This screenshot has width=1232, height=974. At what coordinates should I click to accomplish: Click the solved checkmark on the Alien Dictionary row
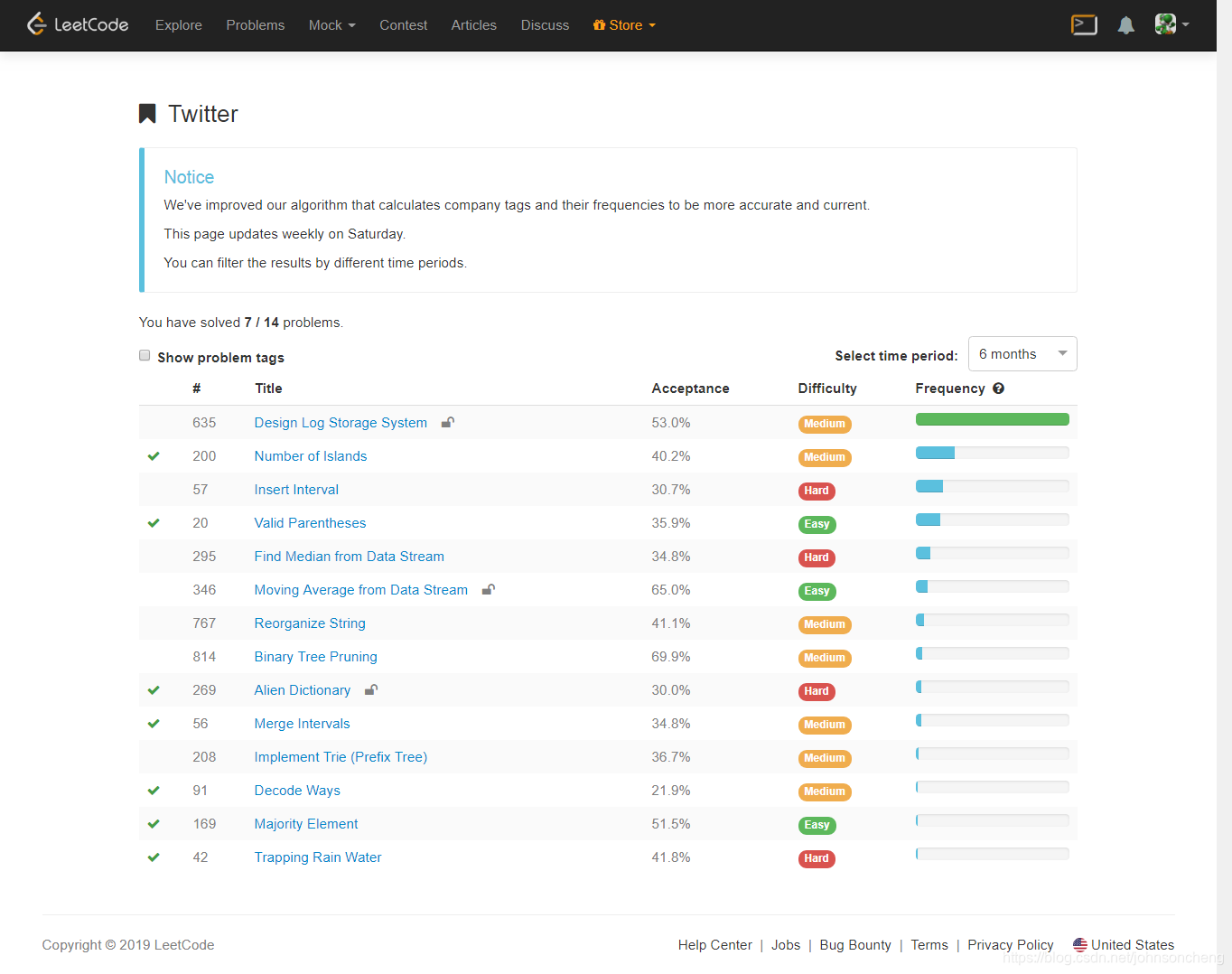154,690
